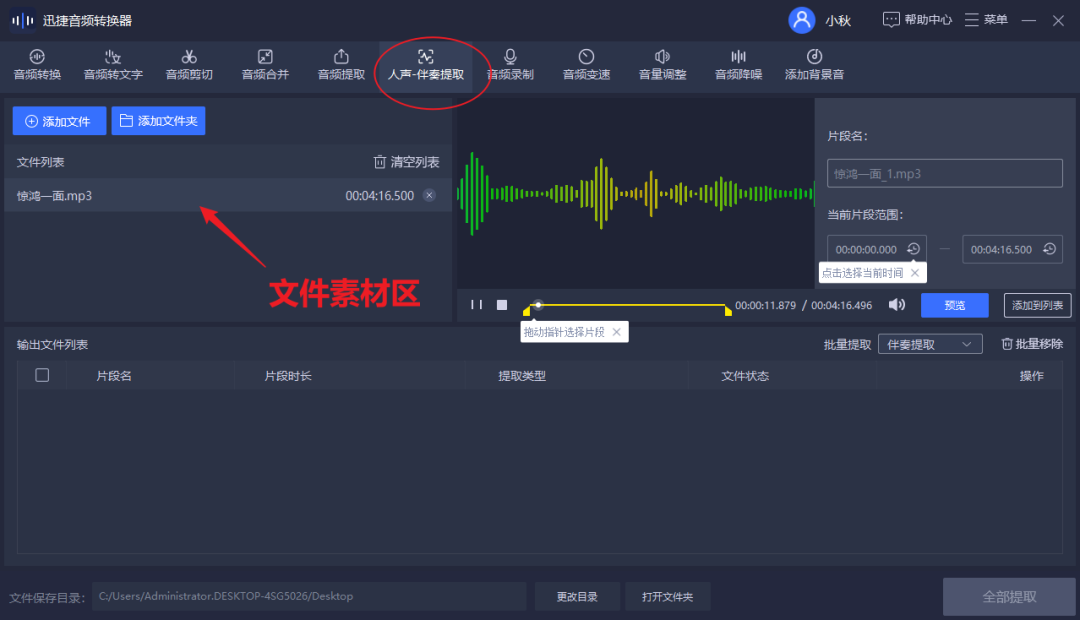Select the 音频合并 audio merge tool
Image resolution: width=1080 pixels, height=620 pixels.
(265, 65)
